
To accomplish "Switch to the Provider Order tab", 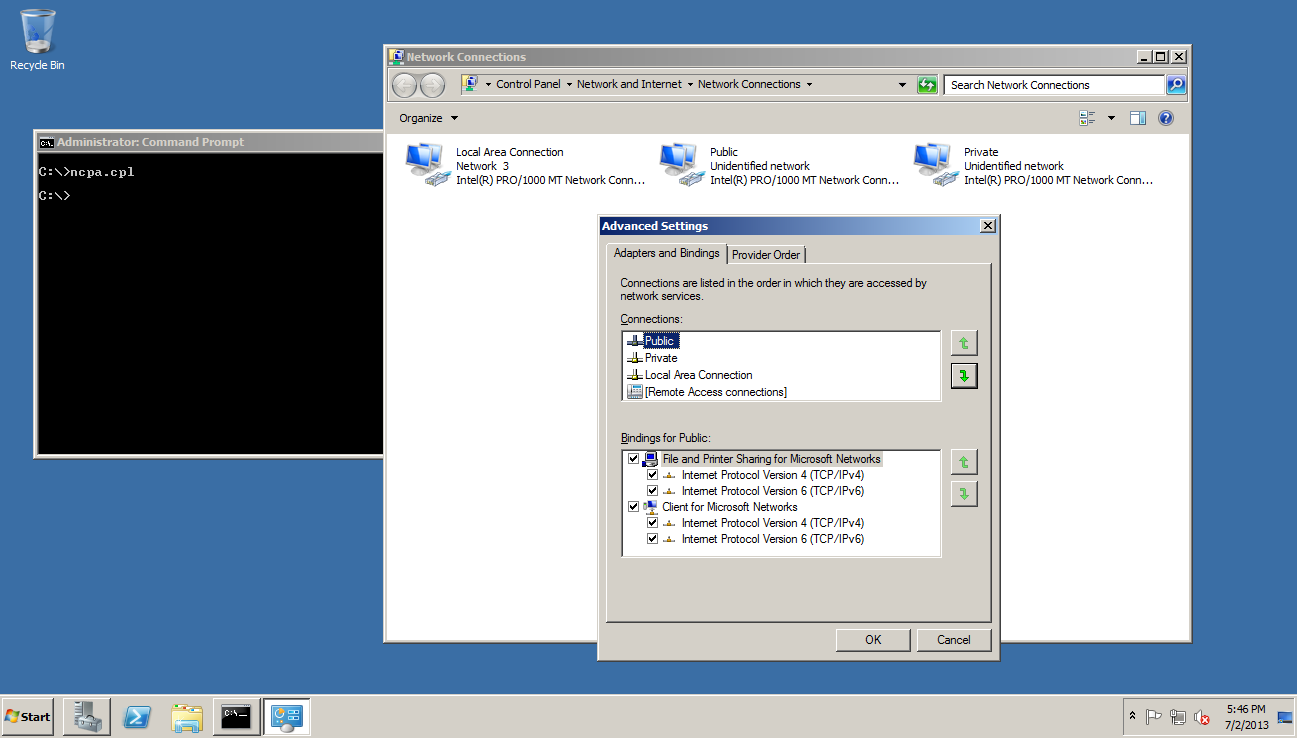I will 765,255.
